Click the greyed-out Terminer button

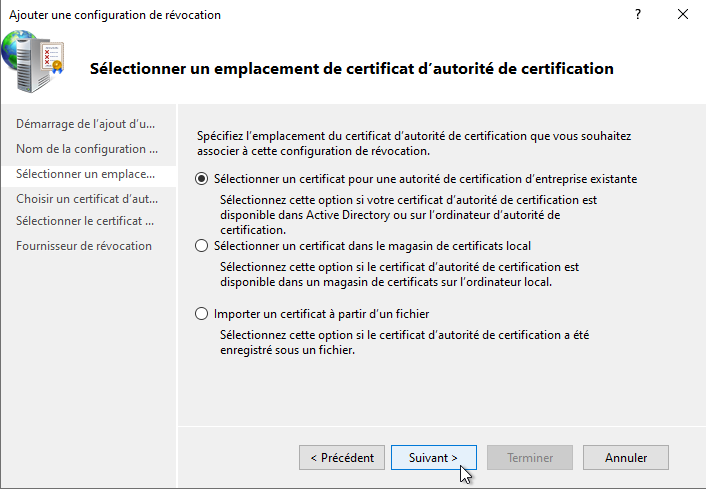coord(530,458)
